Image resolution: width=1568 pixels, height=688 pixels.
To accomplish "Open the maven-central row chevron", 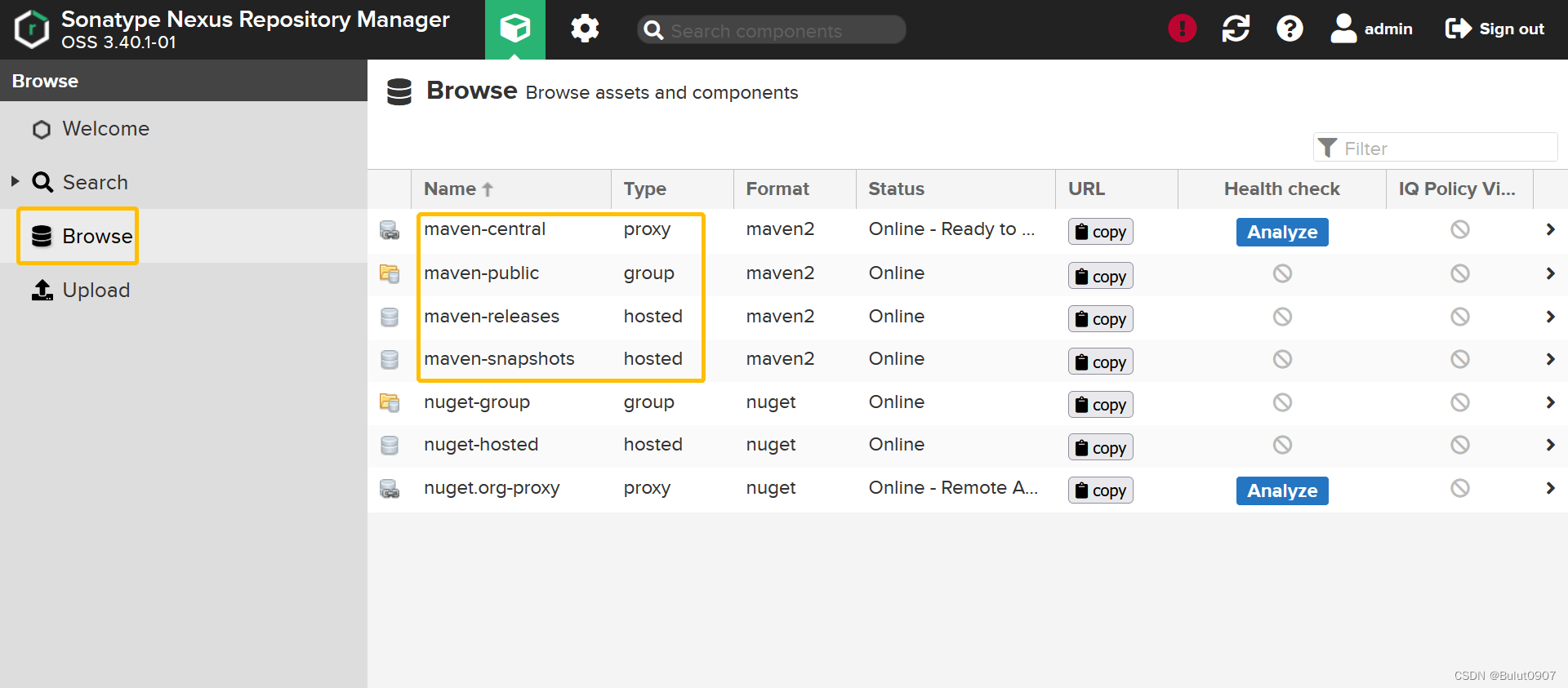I will 1550,230.
